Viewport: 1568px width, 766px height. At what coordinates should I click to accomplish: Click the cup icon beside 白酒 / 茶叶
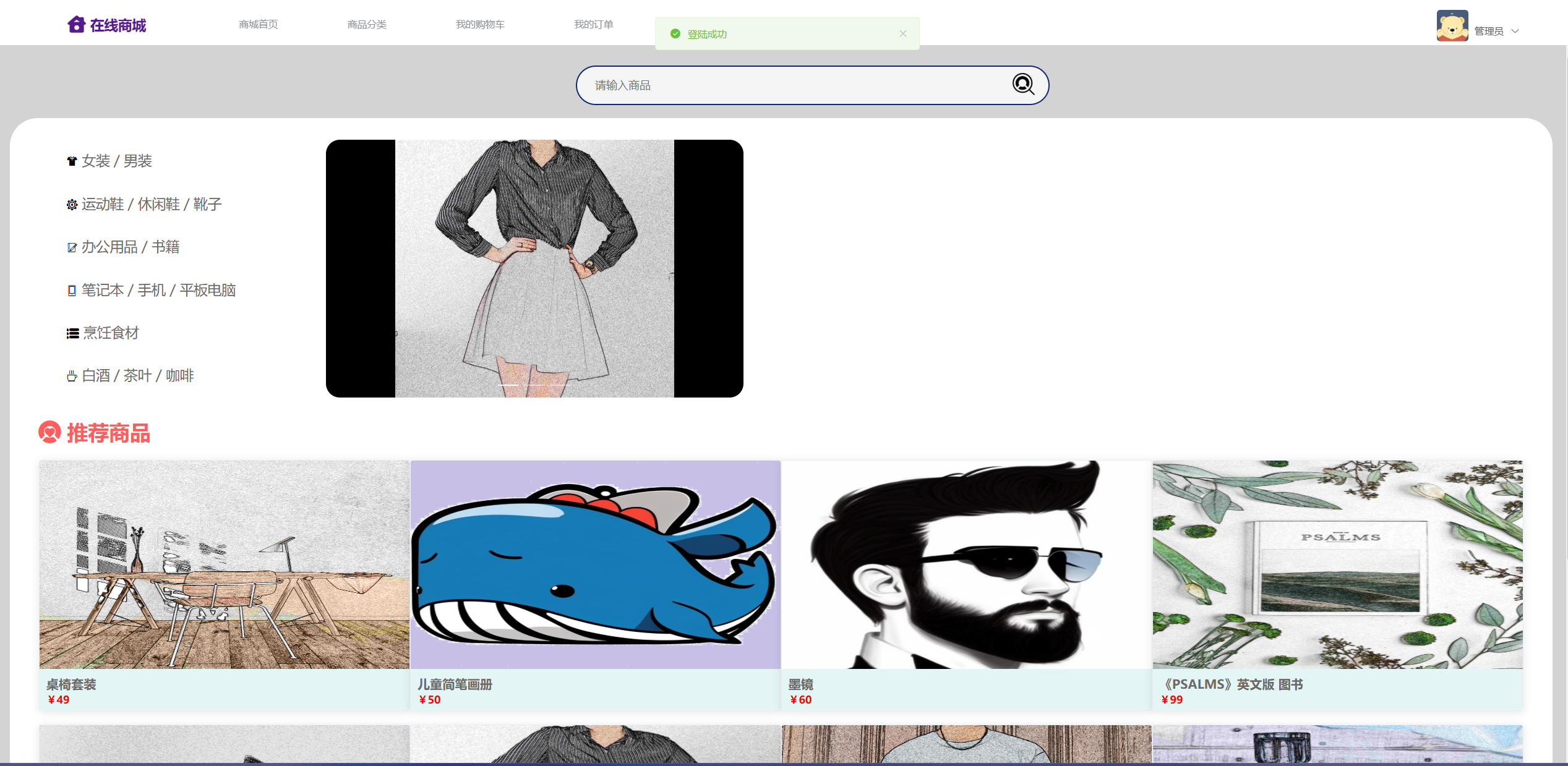(72, 376)
